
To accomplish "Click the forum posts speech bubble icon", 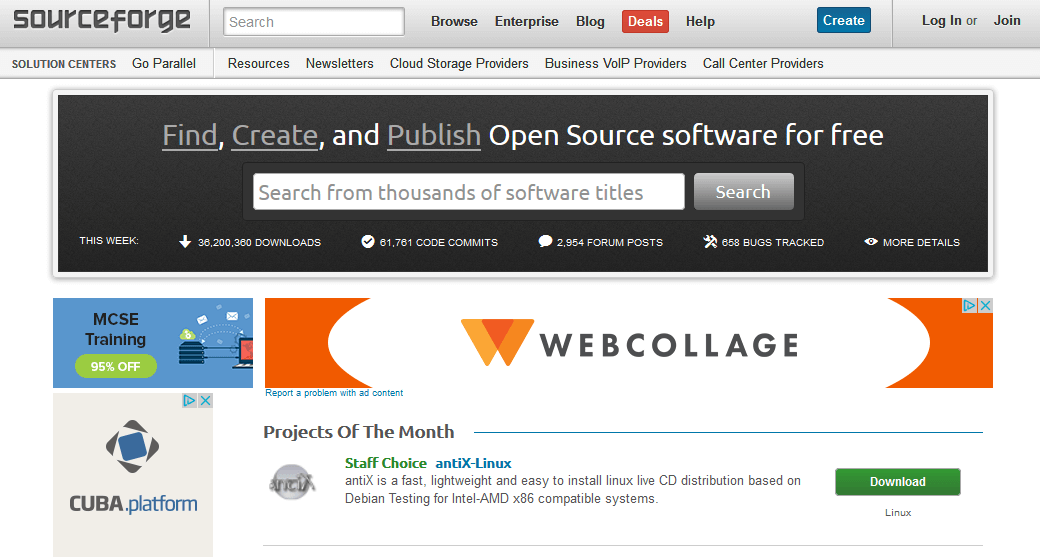I will pos(545,241).
